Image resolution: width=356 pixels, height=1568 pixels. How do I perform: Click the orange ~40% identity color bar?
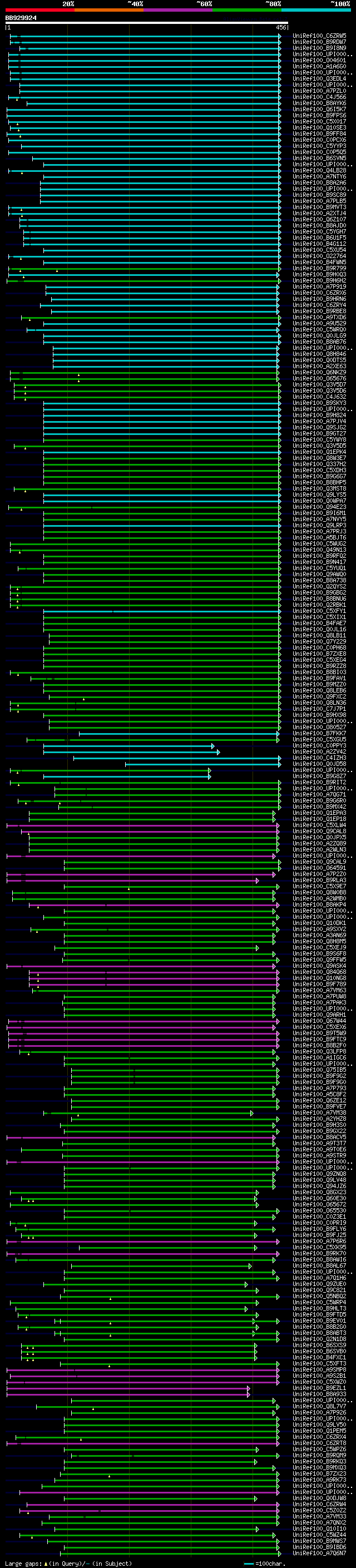pos(109,10)
